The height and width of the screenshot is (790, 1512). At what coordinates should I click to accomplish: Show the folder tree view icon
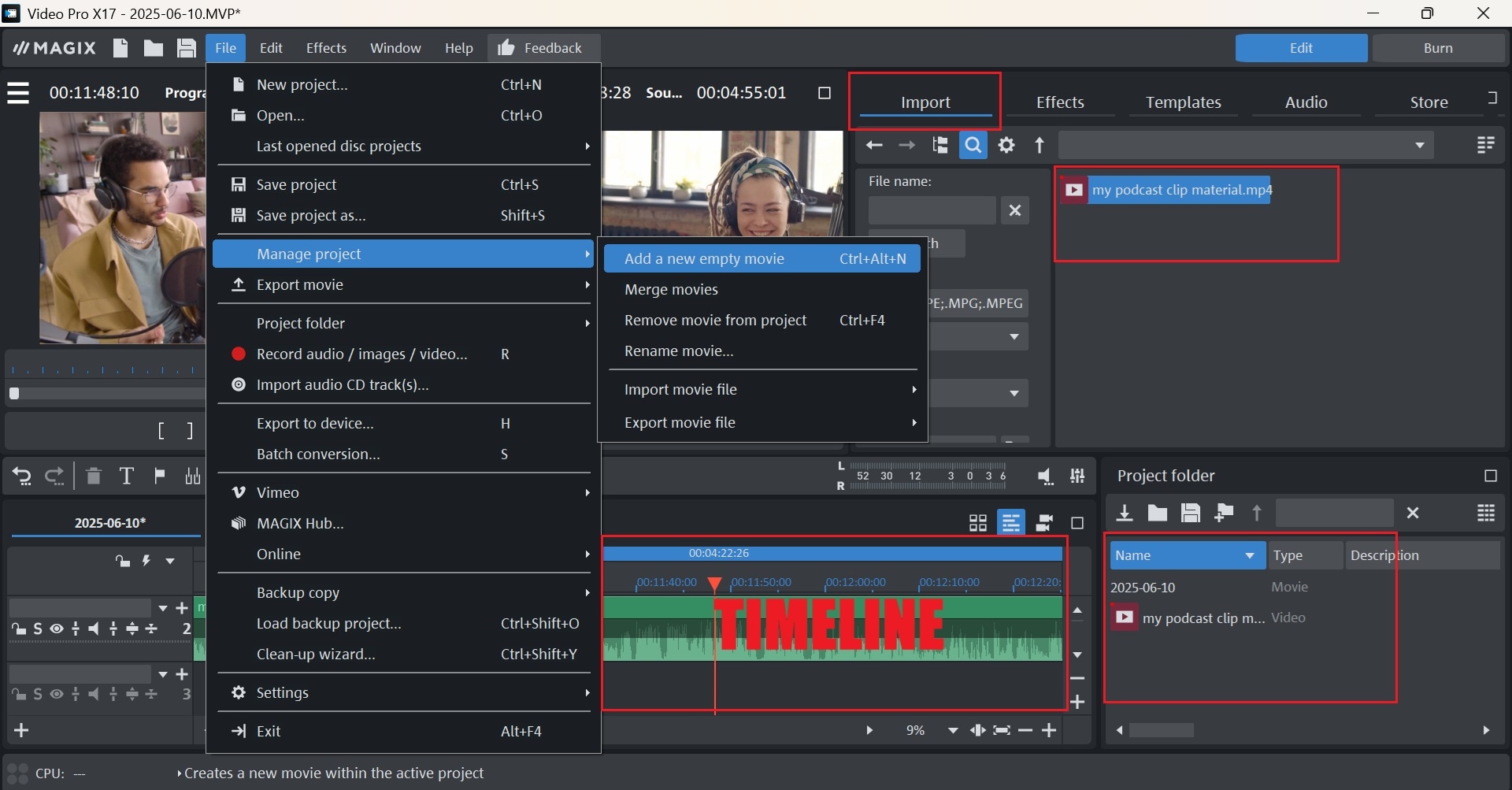(x=940, y=145)
